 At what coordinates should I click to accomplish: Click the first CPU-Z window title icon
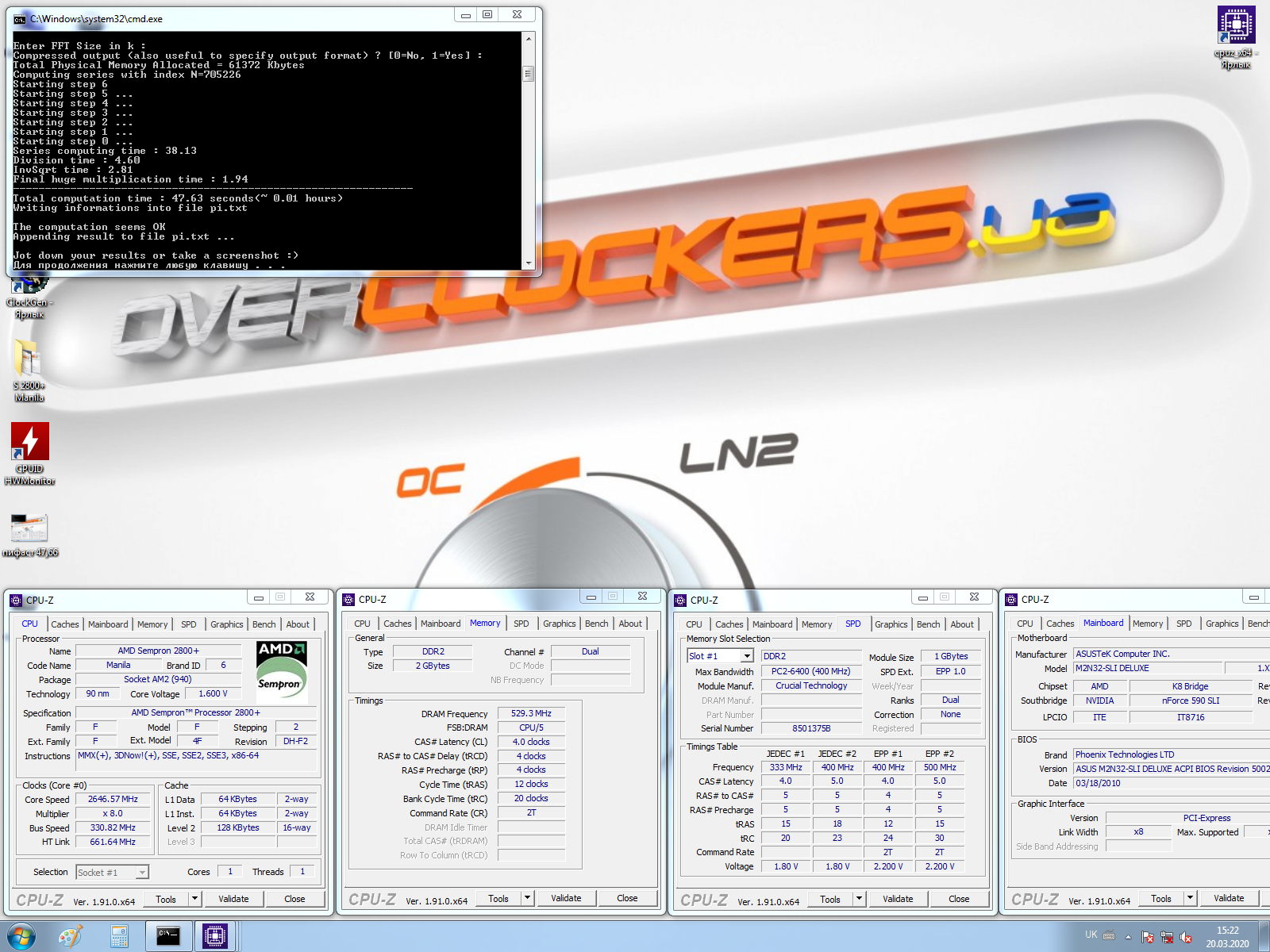pos(16,601)
